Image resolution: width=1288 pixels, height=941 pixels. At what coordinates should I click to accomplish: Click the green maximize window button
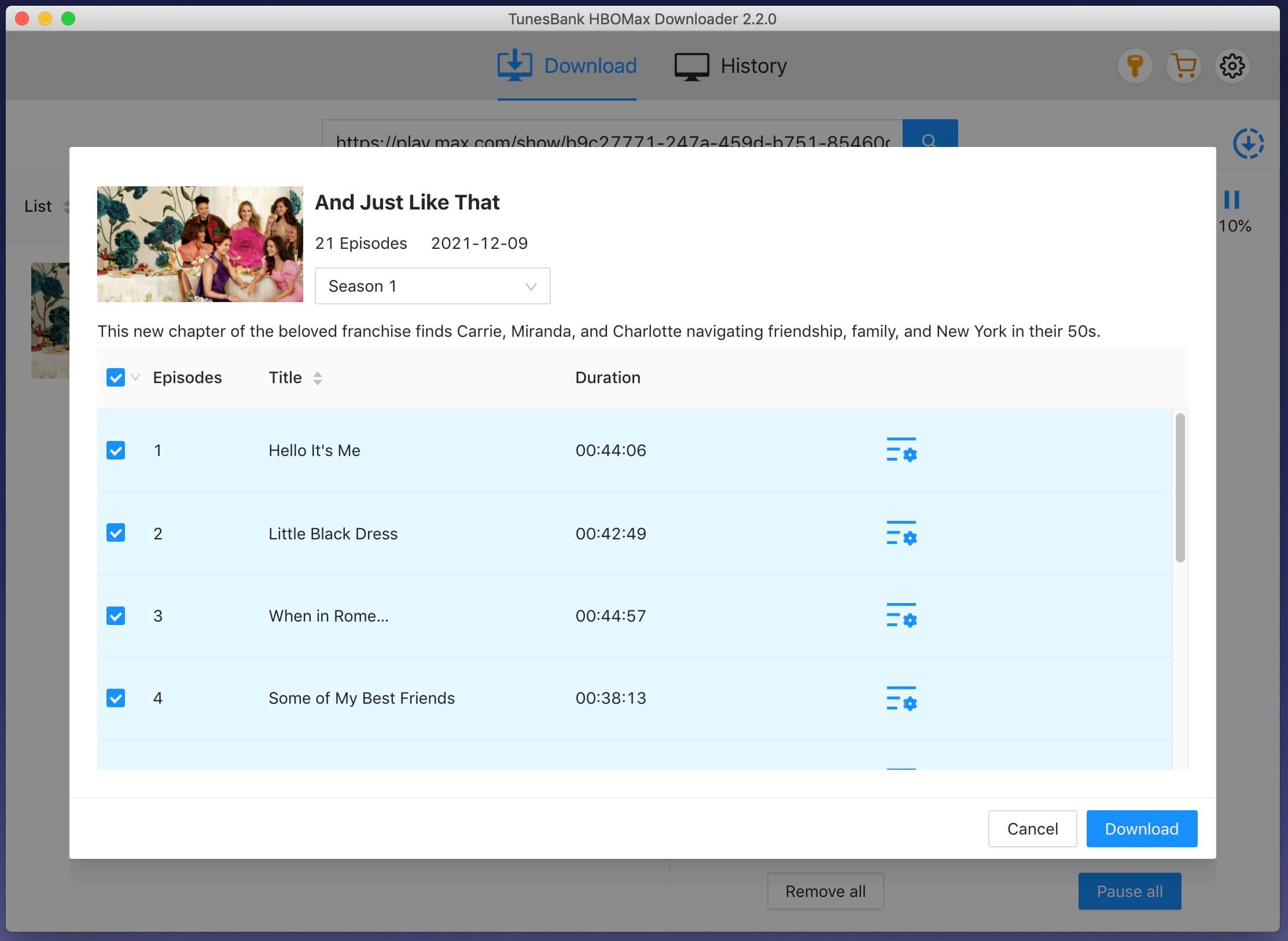68,19
